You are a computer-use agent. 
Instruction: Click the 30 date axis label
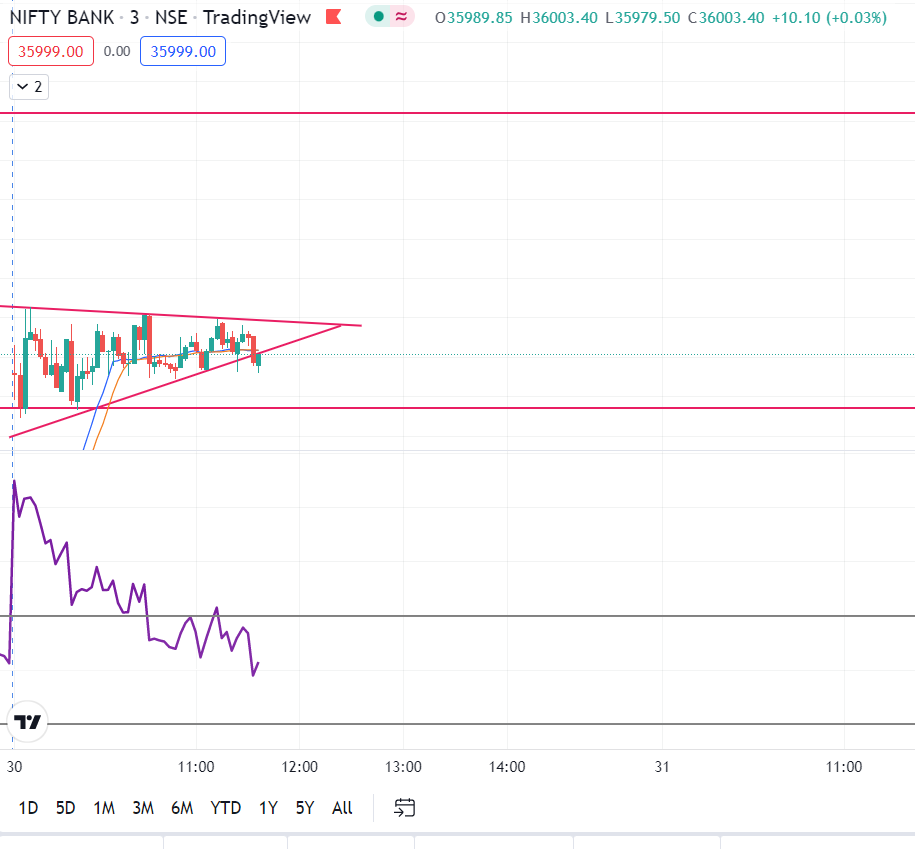click(x=14, y=767)
